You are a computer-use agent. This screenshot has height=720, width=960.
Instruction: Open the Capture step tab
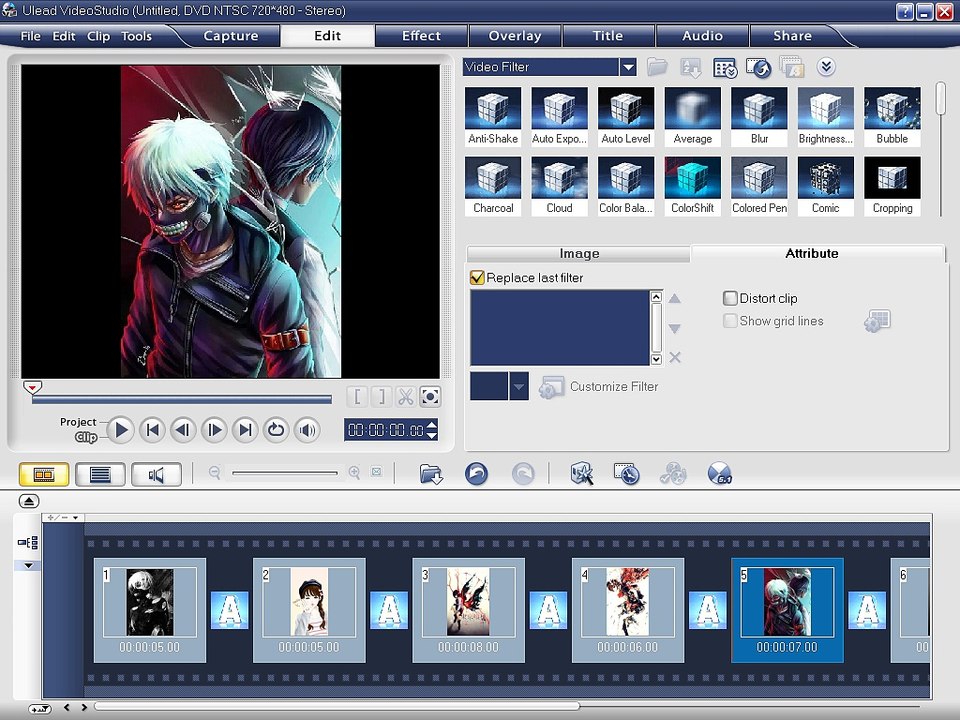coord(230,36)
